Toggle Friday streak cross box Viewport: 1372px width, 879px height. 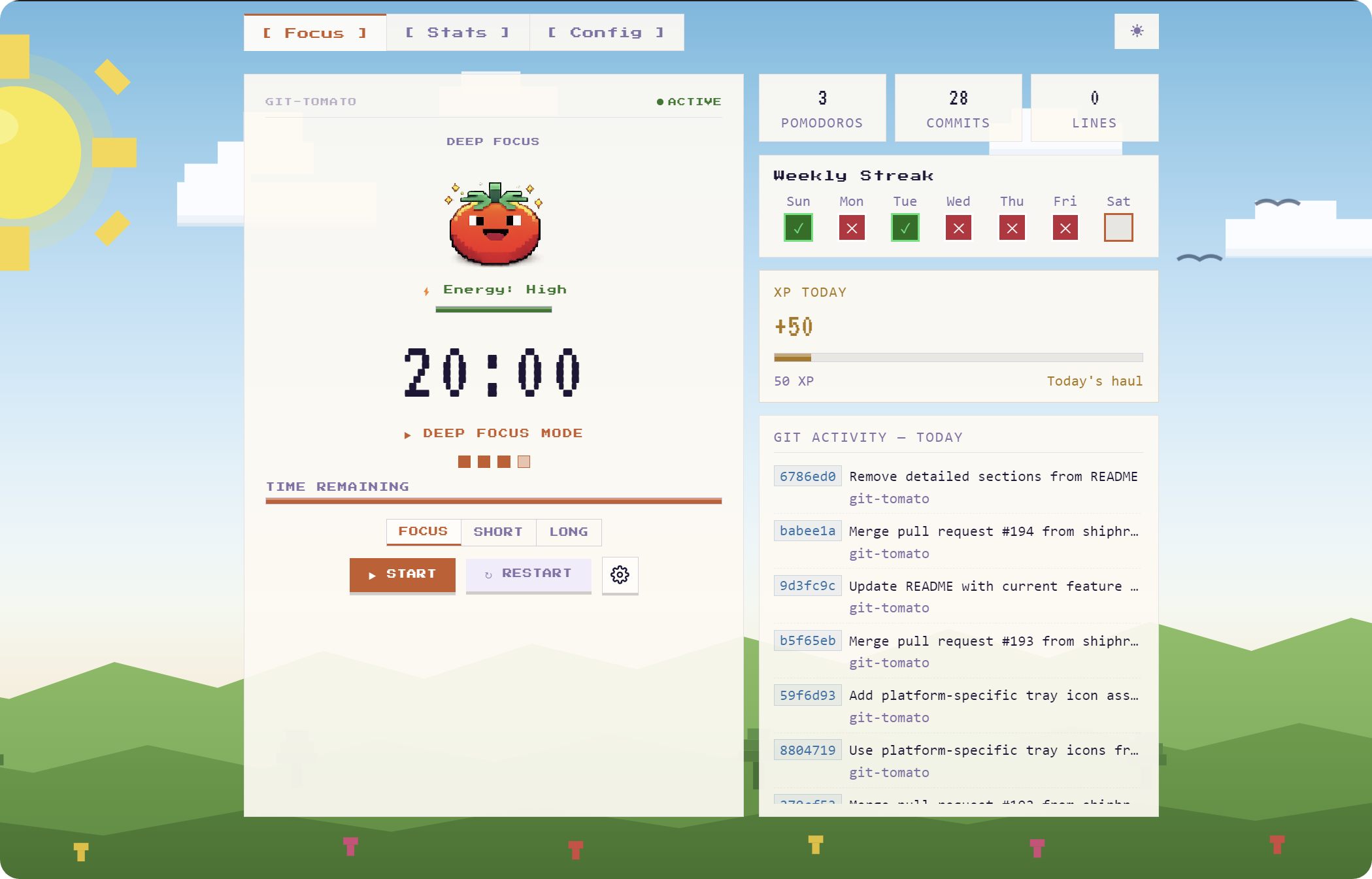pos(1065,228)
